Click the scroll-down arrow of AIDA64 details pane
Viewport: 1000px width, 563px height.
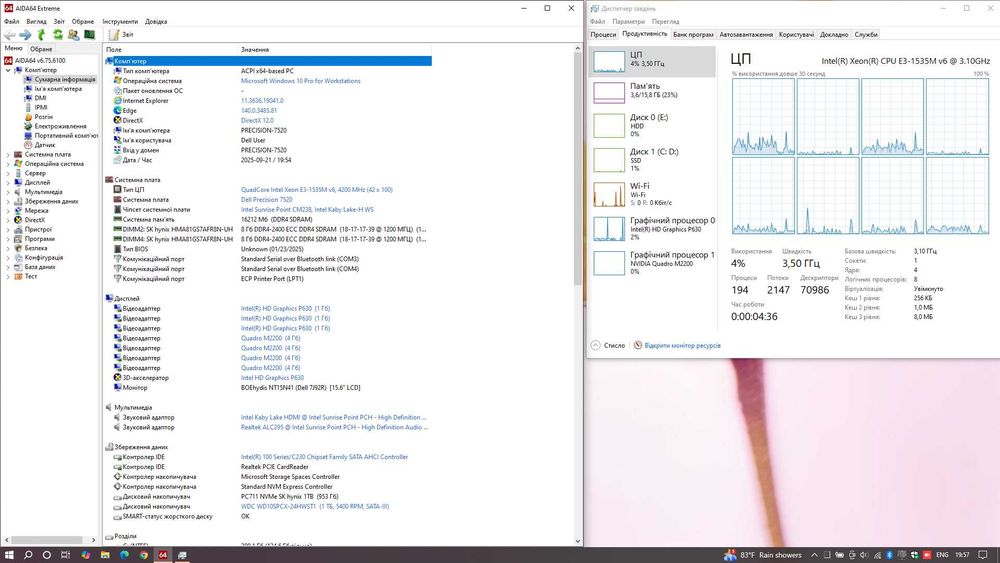pos(578,541)
